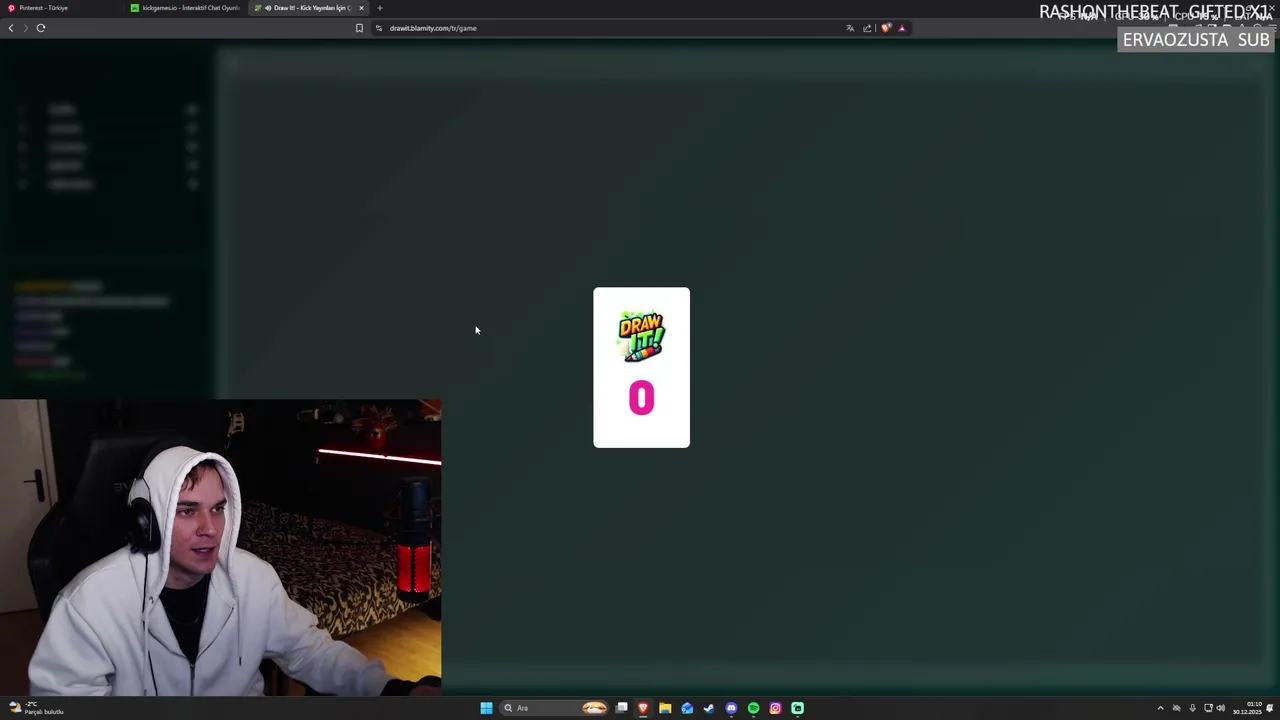Switch to the kickgames.io tab

click(x=186, y=8)
